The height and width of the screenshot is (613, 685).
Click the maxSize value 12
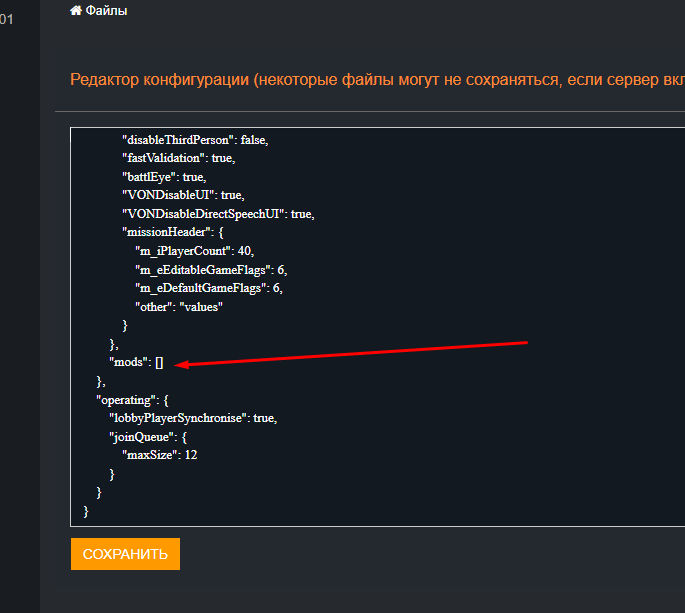[x=190, y=455]
